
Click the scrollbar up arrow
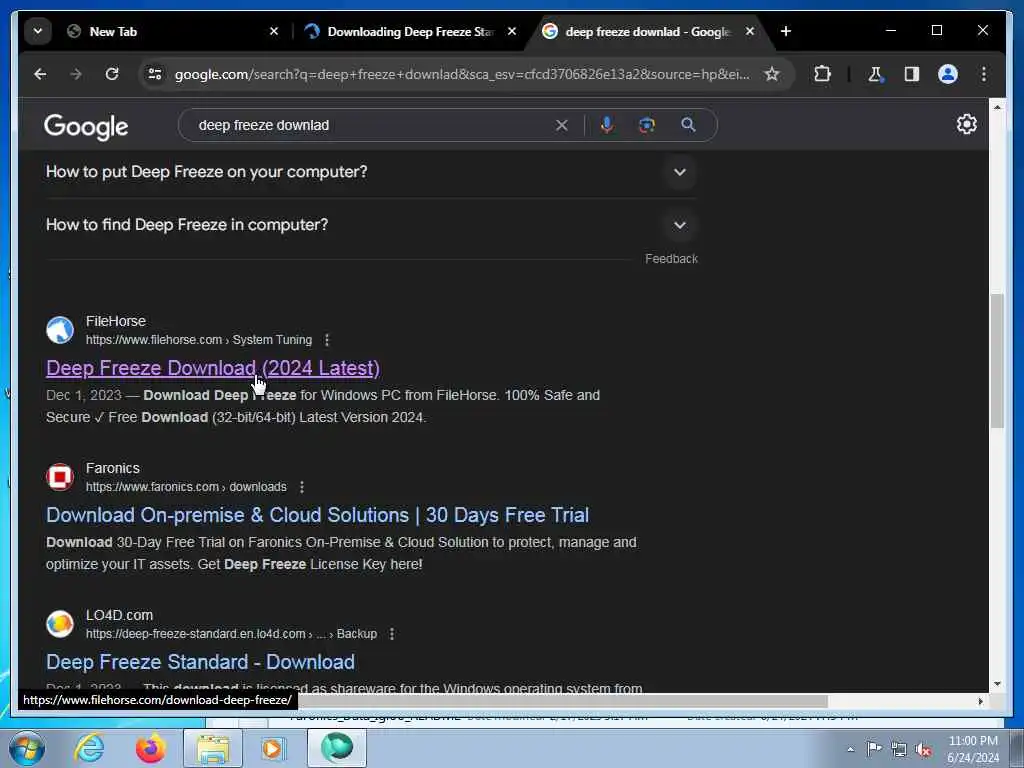pyautogui.click(x=997, y=107)
